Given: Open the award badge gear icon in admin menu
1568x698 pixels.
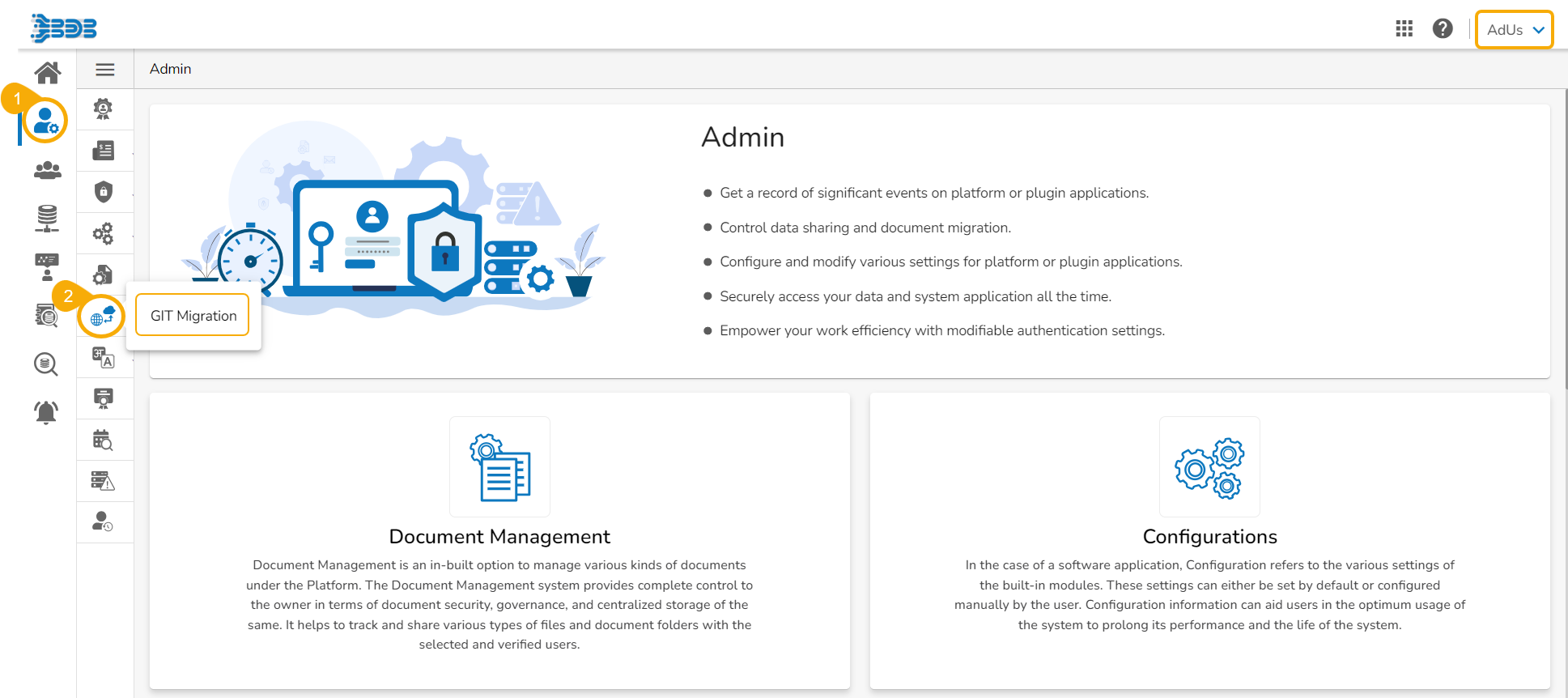Looking at the screenshot, I should tap(103, 109).
